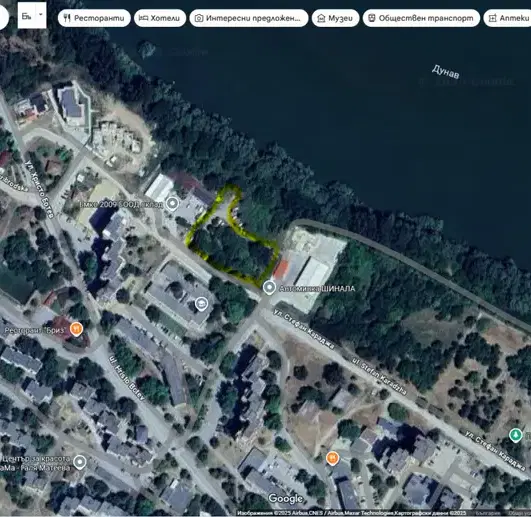
Task: Click the Имко 2009 ЕООД склад map pin
Action: pos(173,204)
